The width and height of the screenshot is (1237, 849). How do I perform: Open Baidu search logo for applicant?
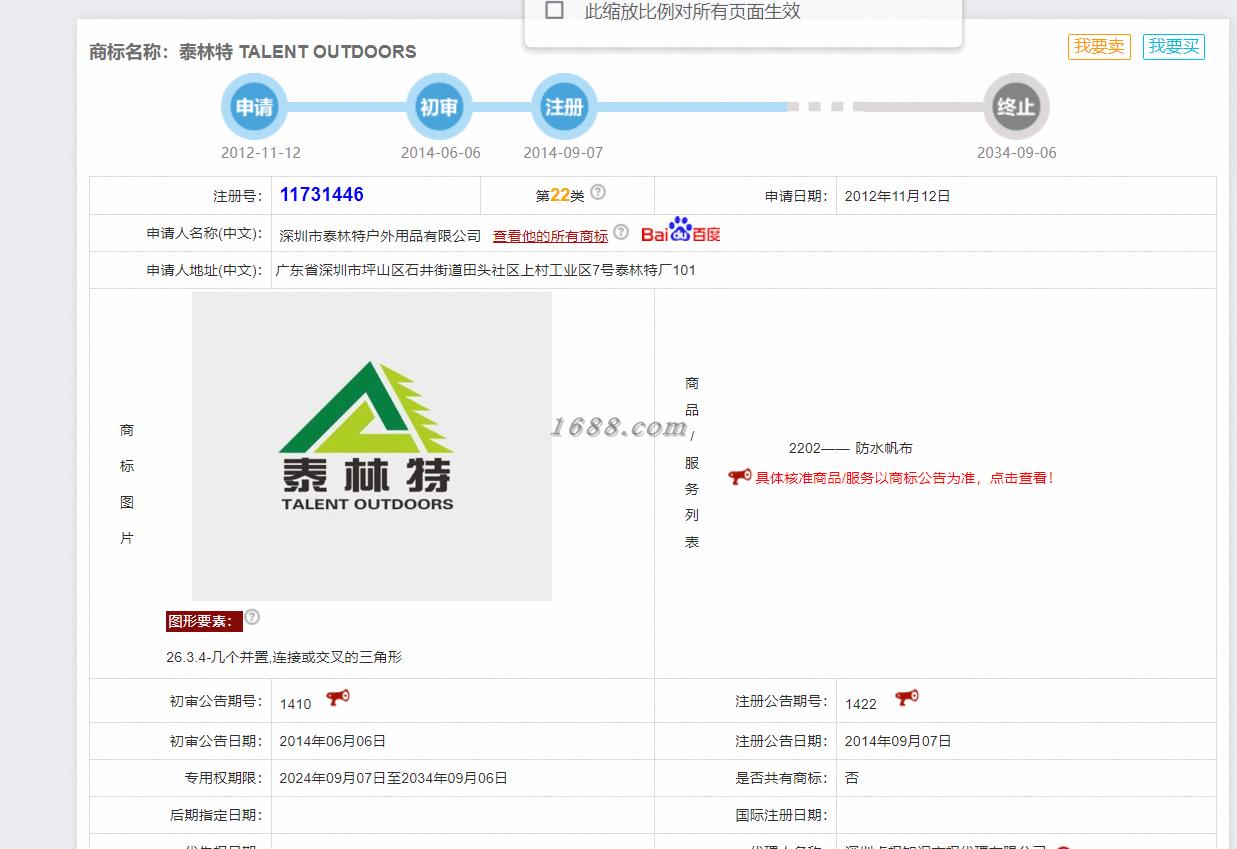[681, 231]
